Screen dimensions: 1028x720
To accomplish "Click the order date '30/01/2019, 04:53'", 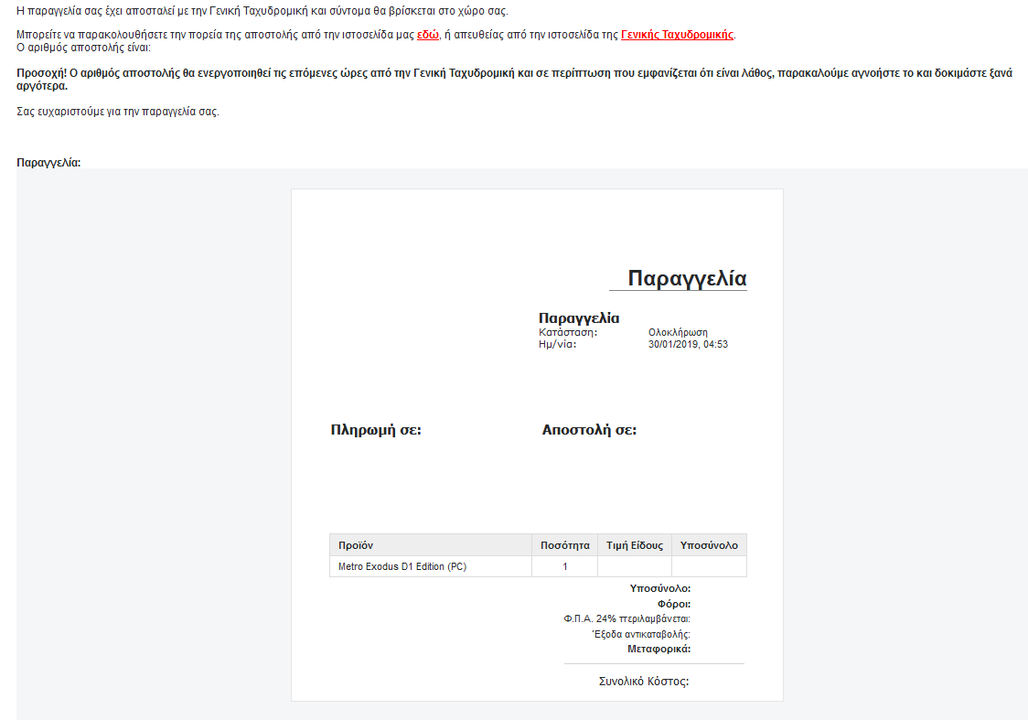I will (x=688, y=344).
